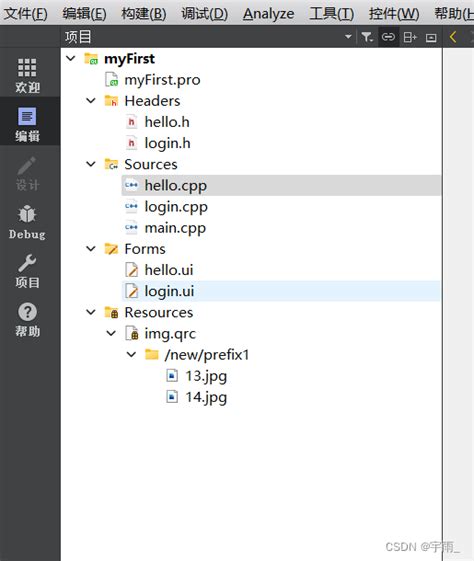Open the Analyze menu

[x=268, y=14]
